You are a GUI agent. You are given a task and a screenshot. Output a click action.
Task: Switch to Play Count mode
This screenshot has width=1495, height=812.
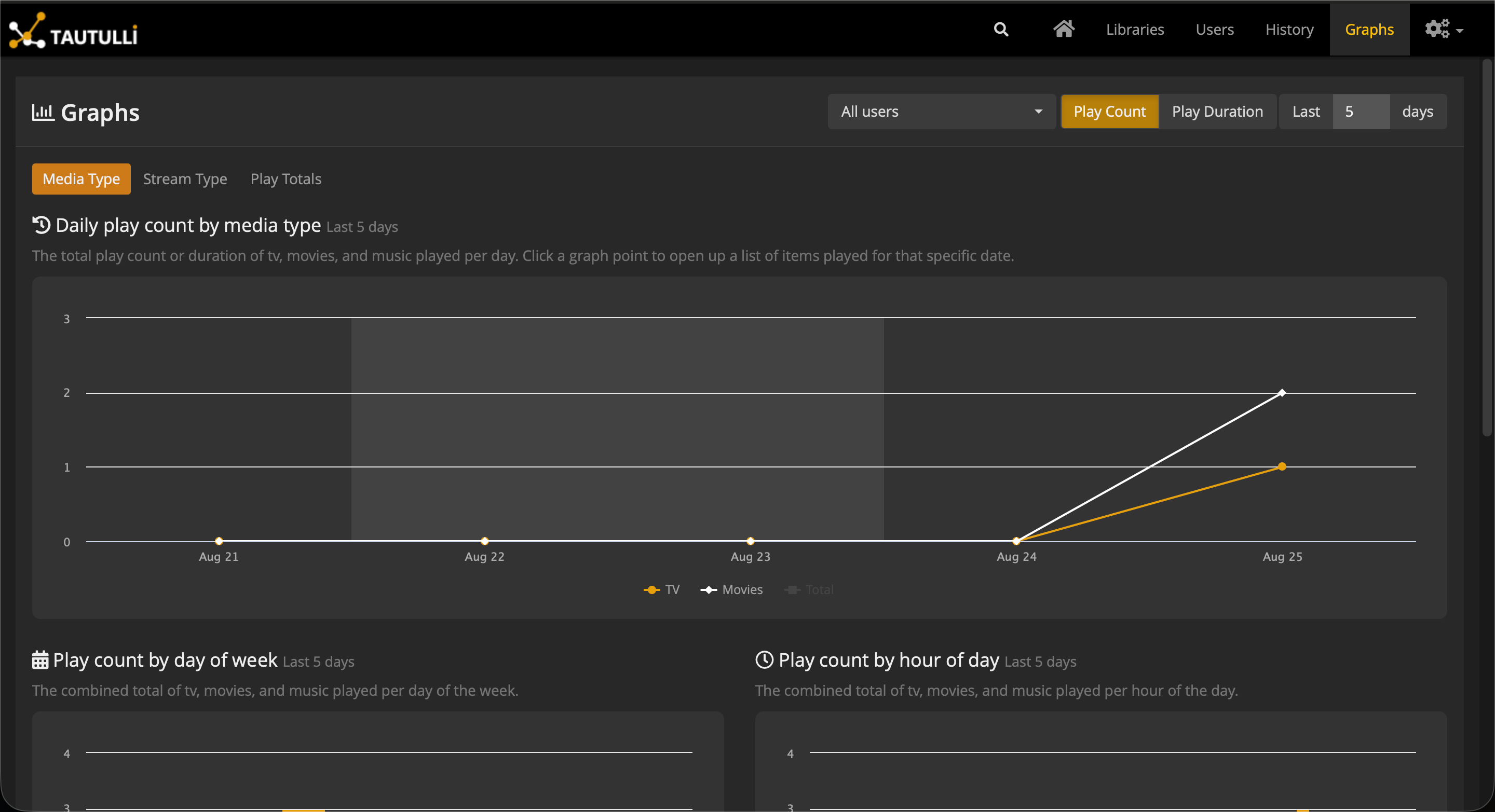1110,112
